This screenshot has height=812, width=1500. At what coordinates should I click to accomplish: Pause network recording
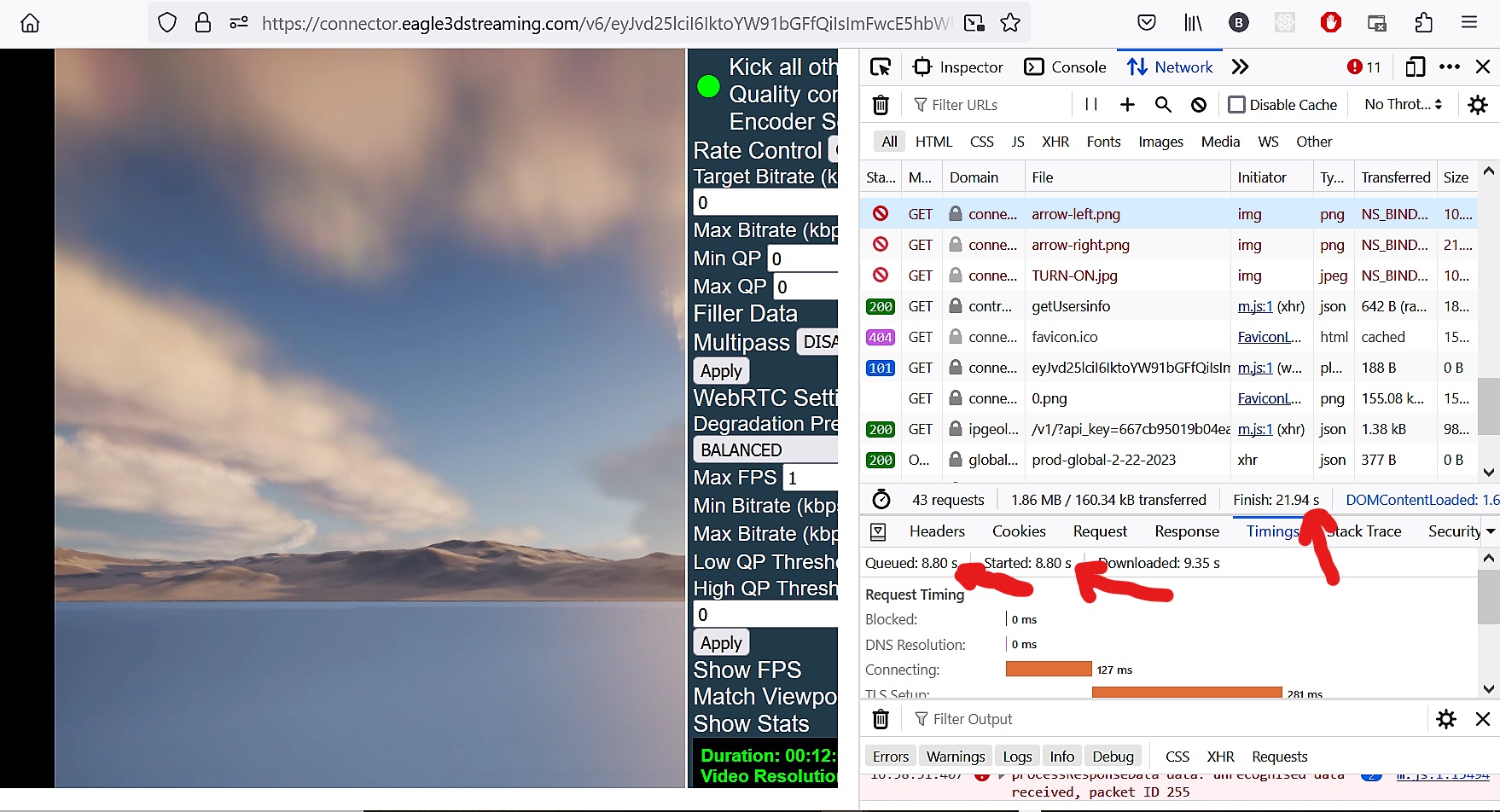(x=1090, y=104)
